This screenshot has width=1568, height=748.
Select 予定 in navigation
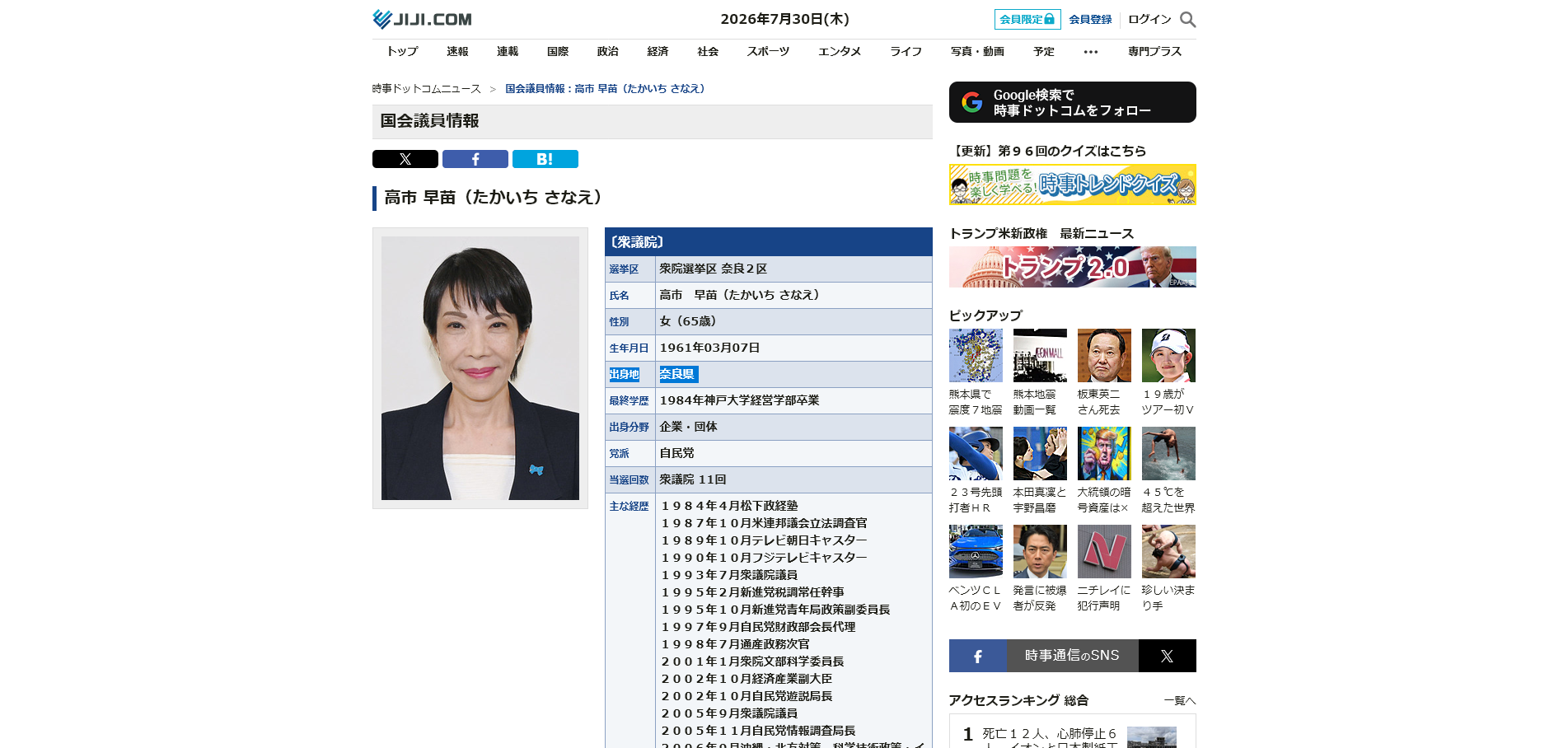click(x=1044, y=51)
